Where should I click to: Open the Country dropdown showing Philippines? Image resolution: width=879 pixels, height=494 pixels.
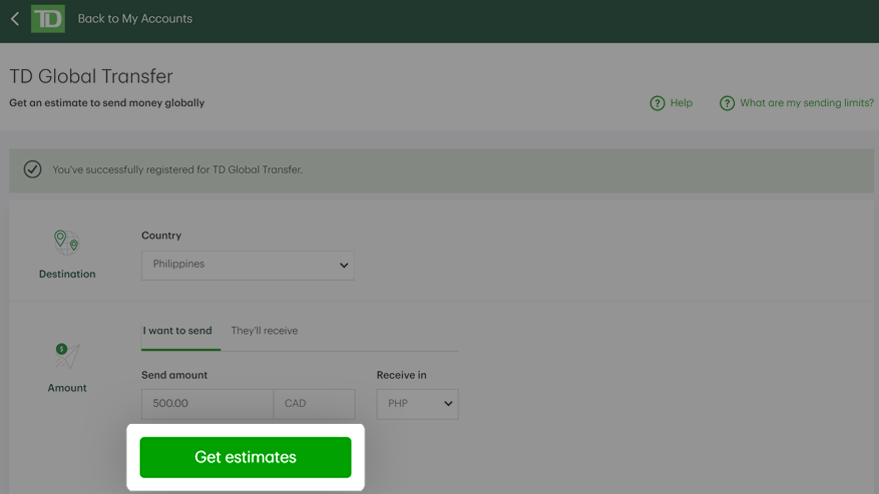(248, 265)
